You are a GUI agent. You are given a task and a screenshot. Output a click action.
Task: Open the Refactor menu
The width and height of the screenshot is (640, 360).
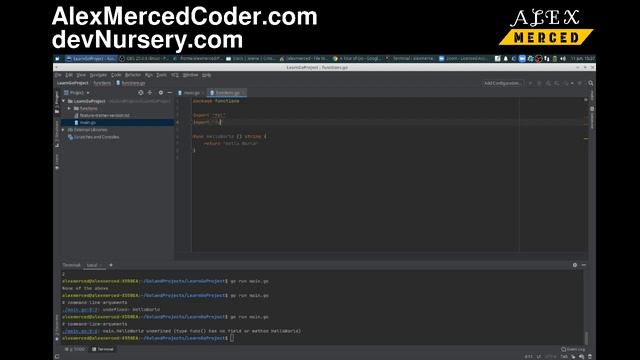tap(133, 75)
